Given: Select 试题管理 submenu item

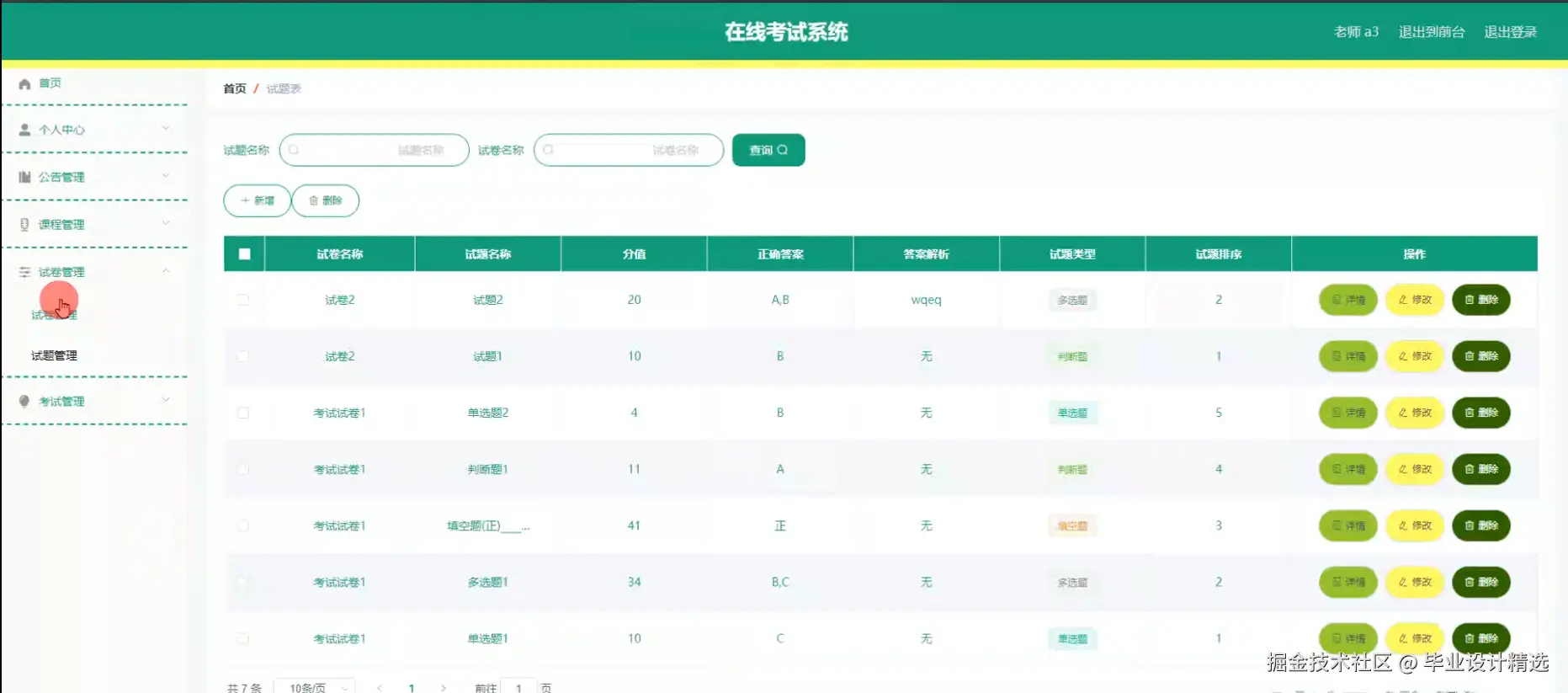Looking at the screenshot, I should (54, 355).
